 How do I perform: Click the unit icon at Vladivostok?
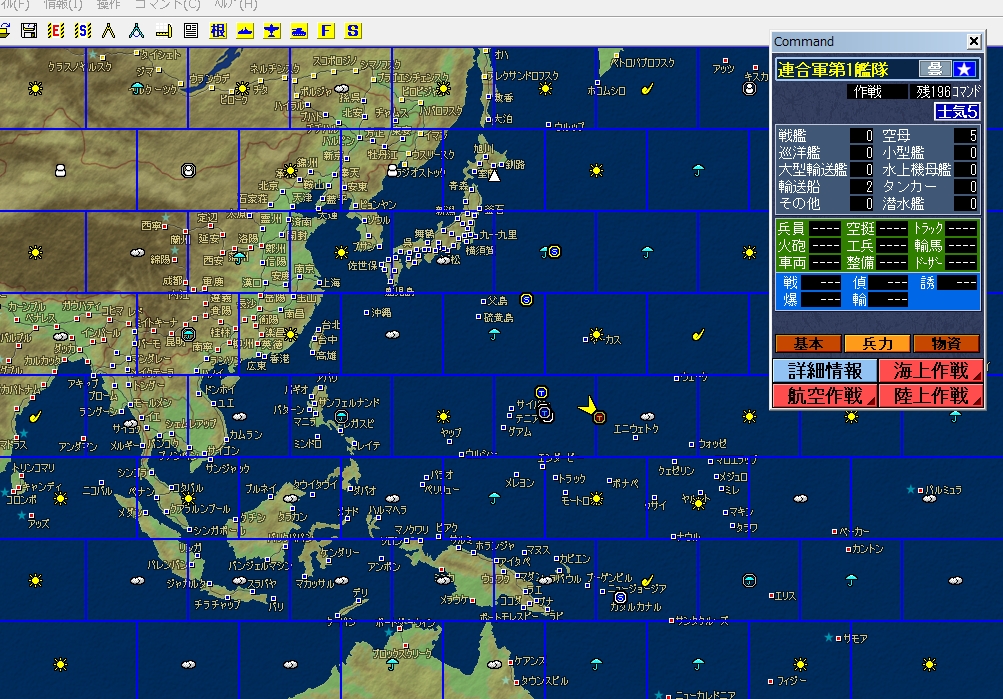(x=392, y=170)
